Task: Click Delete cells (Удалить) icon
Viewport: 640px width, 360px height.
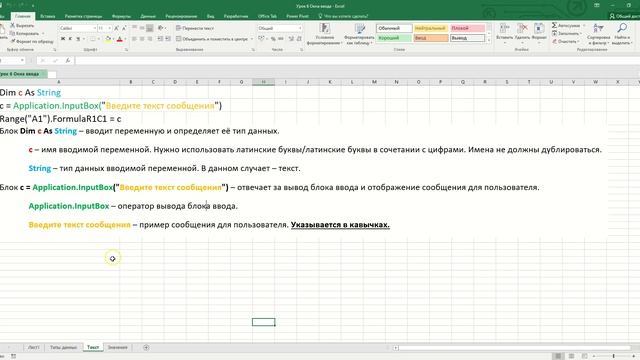Action: coord(522,29)
